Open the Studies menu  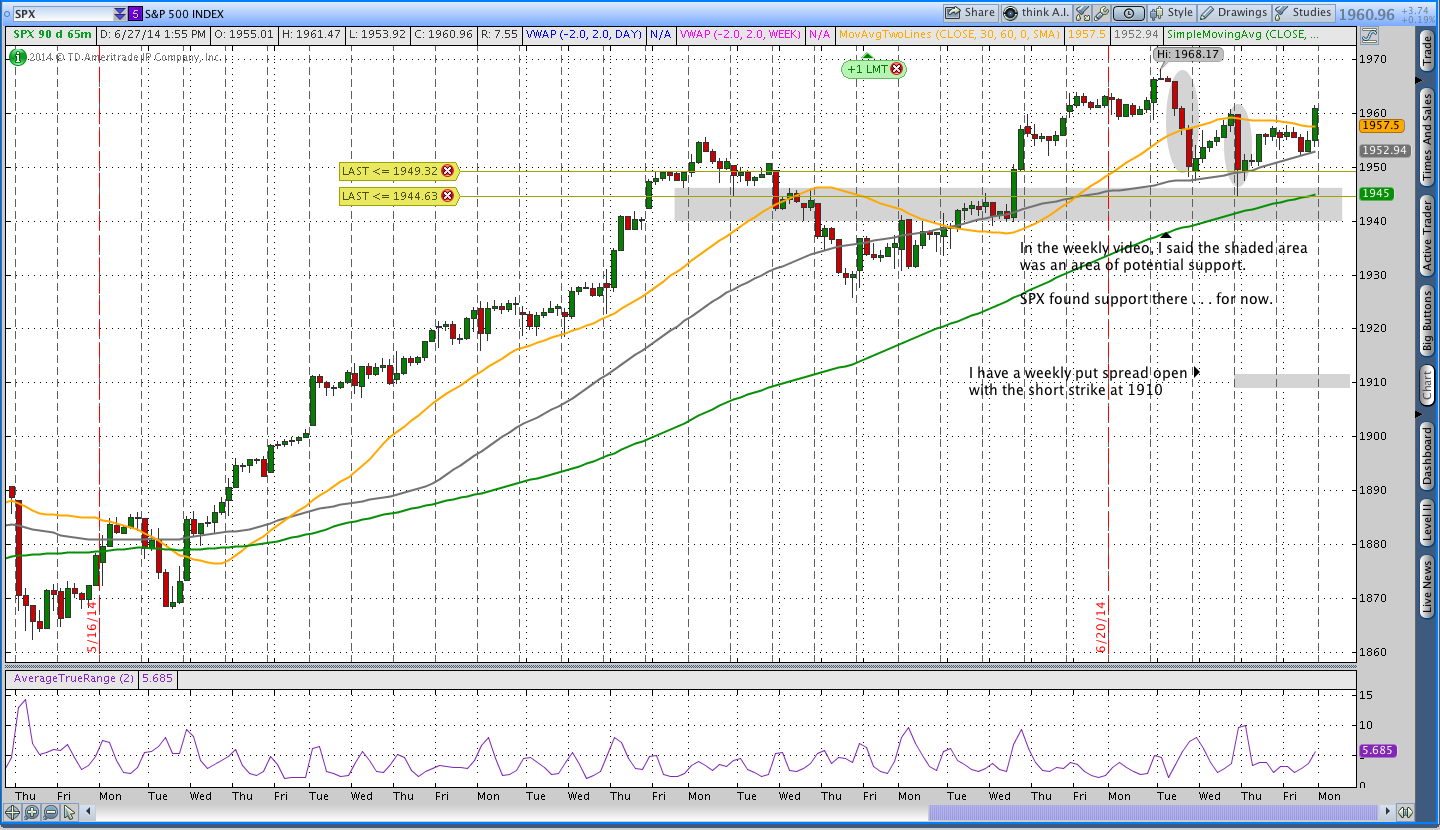tap(1303, 13)
